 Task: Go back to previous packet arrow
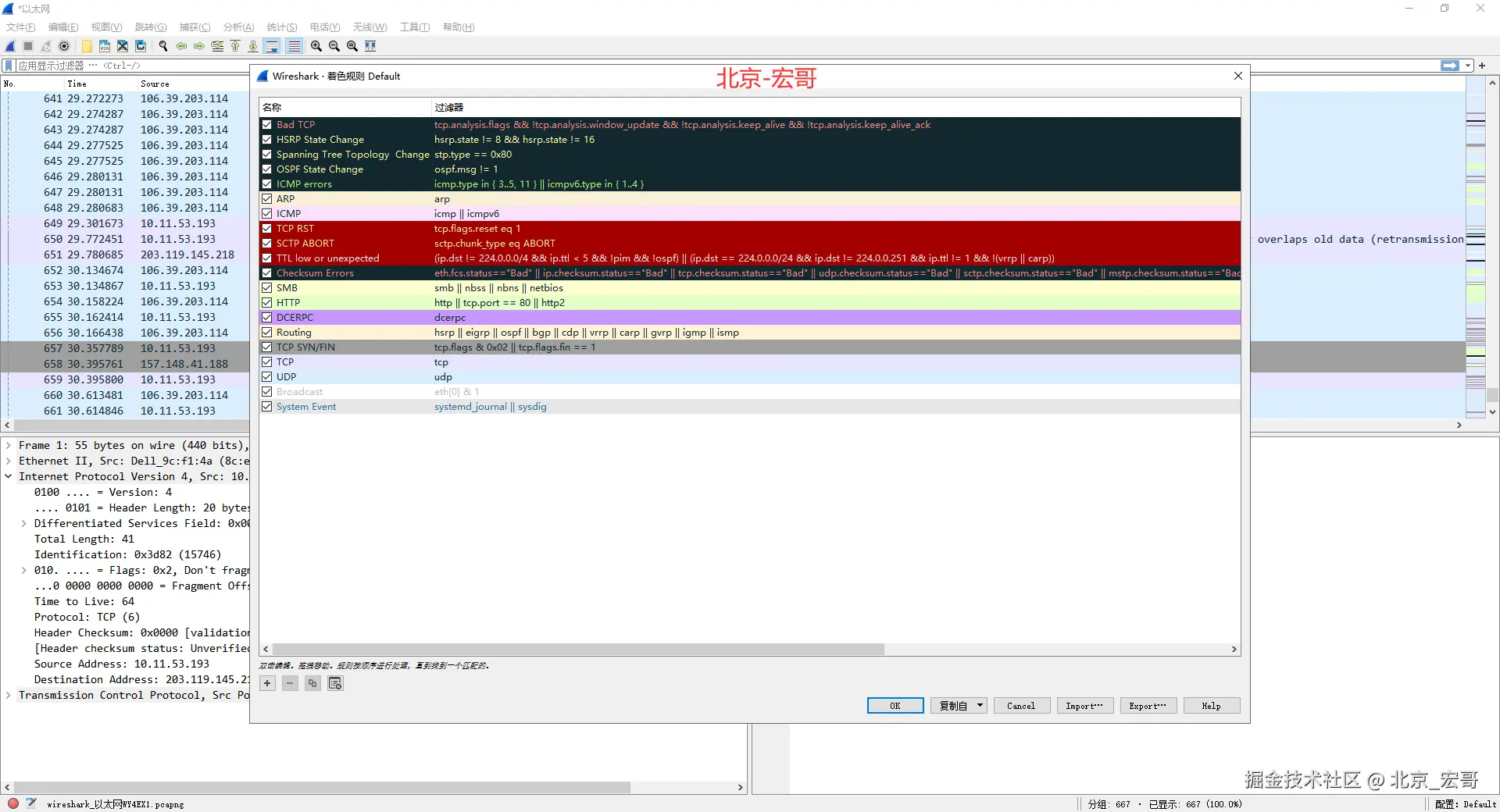[x=181, y=46]
